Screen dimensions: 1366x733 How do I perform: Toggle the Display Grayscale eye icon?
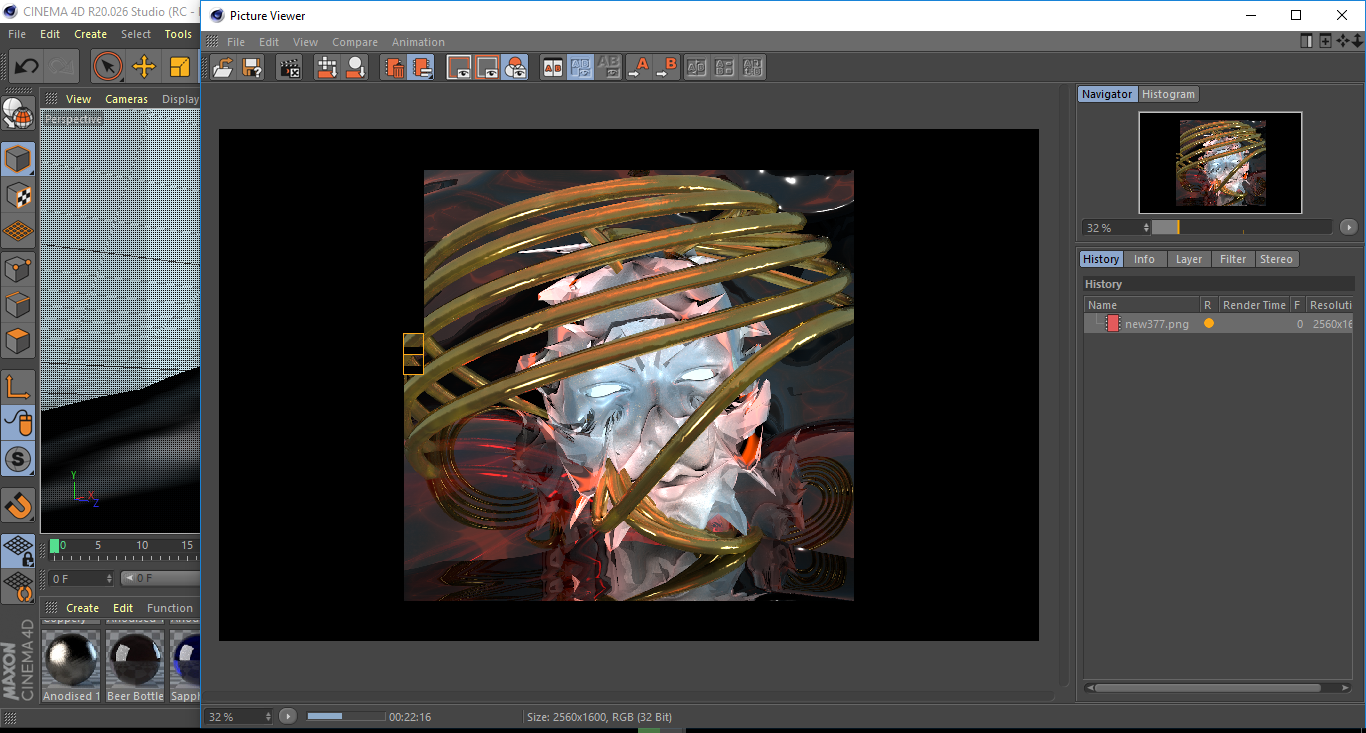point(487,68)
